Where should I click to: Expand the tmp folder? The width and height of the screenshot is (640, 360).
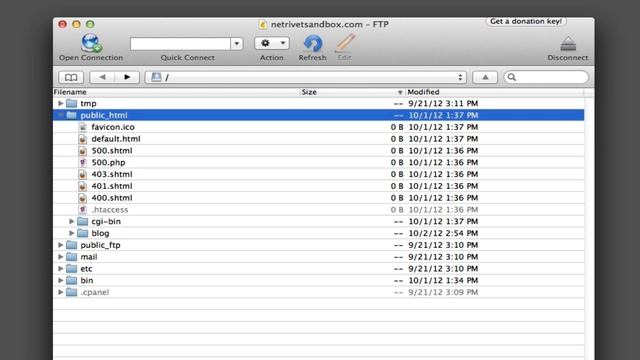pyautogui.click(x=60, y=103)
